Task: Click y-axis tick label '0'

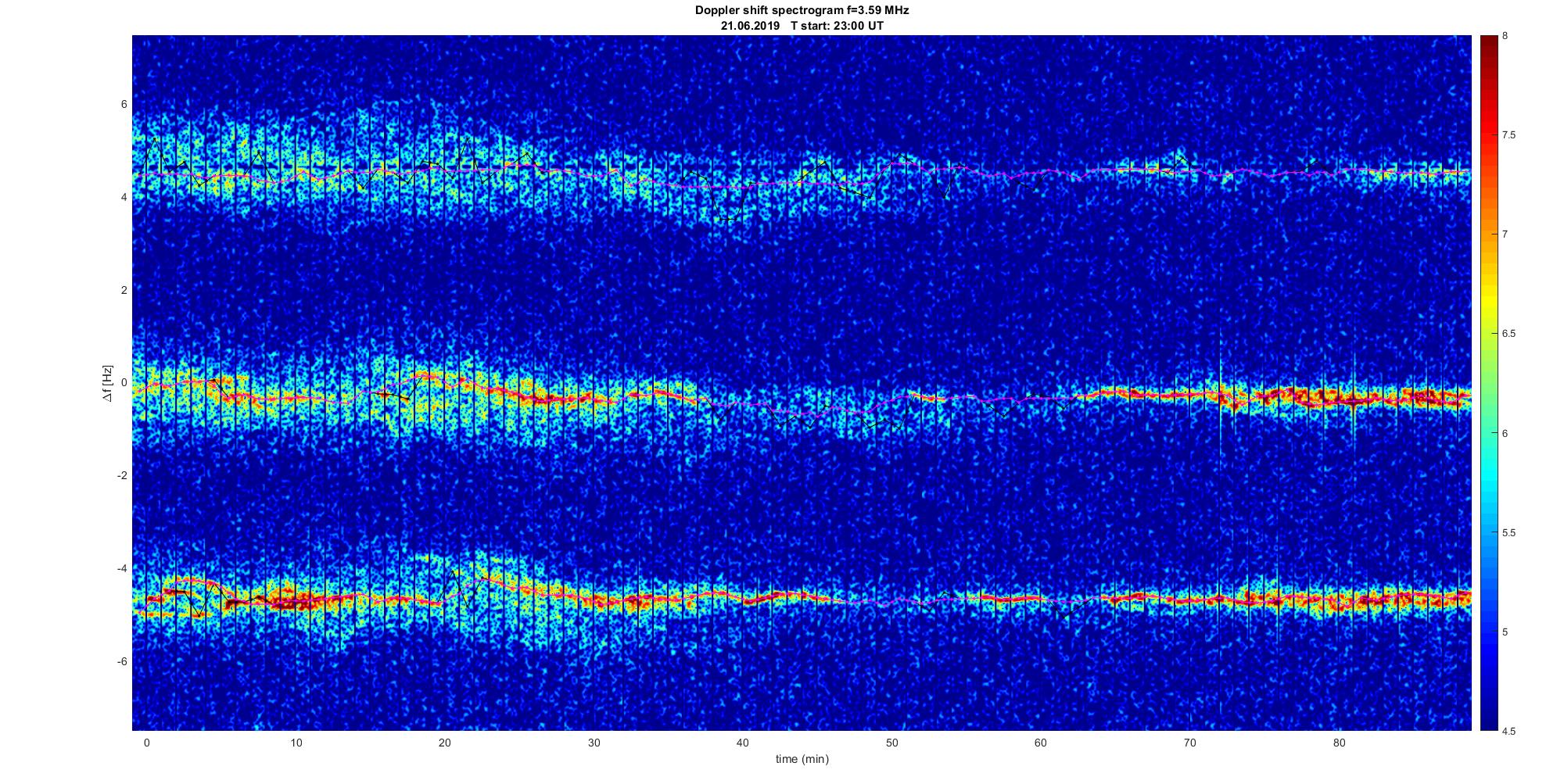Action: (124, 383)
